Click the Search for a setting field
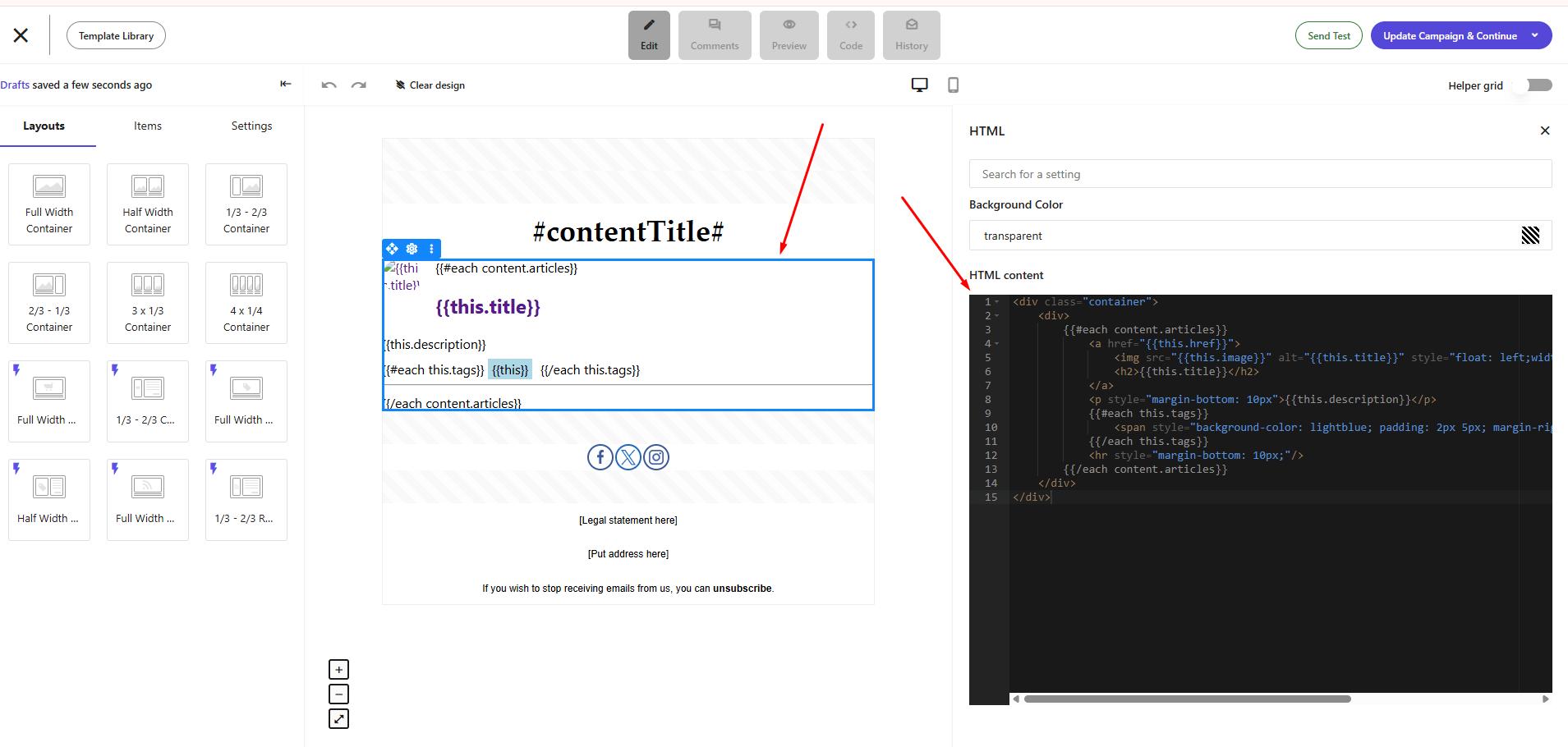The image size is (1568, 747). 1260,174
